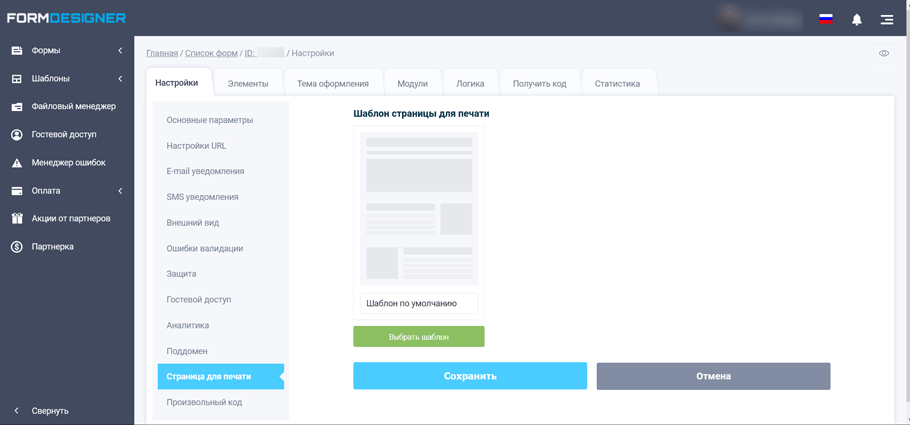Image resolution: width=910 pixels, height=425 pixels.
Task: Open the hamburger menu in header
Action: click(887, 19)
